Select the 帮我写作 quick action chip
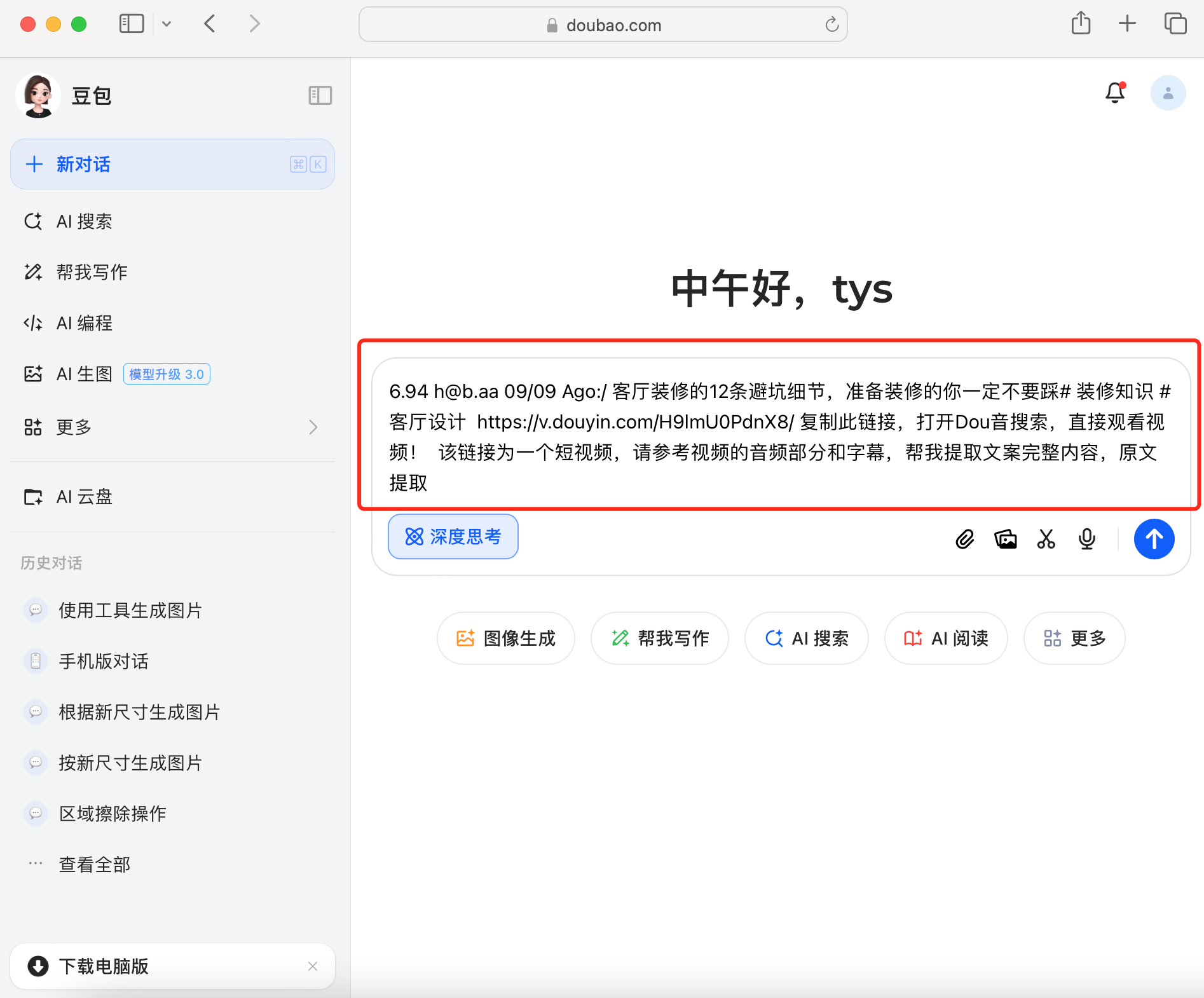The height and width of the screenshot is (998, 1204). coord(660,638)
